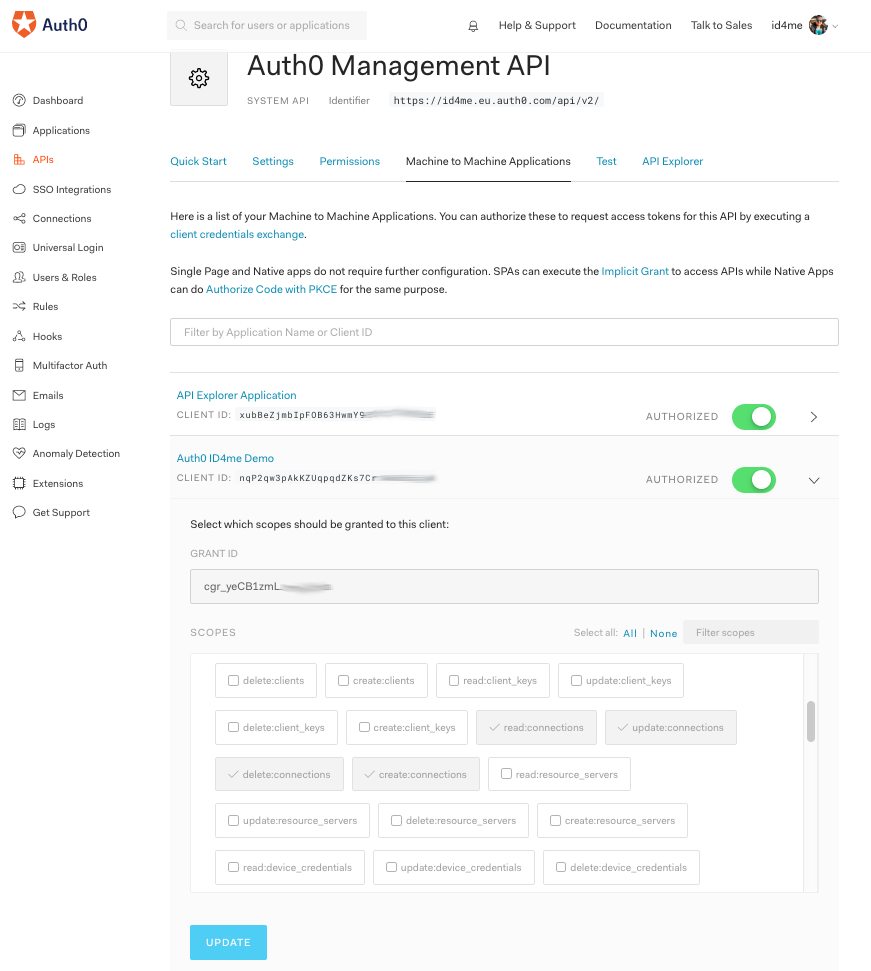Check the update:device_credentials scope checkbox
This screenshot has width=871, height=971.
(x=391, y=867)
